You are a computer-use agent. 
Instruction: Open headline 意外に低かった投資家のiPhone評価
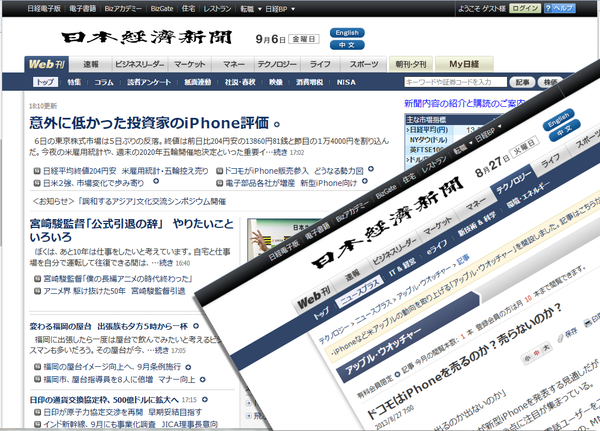(x=149, y=123)
